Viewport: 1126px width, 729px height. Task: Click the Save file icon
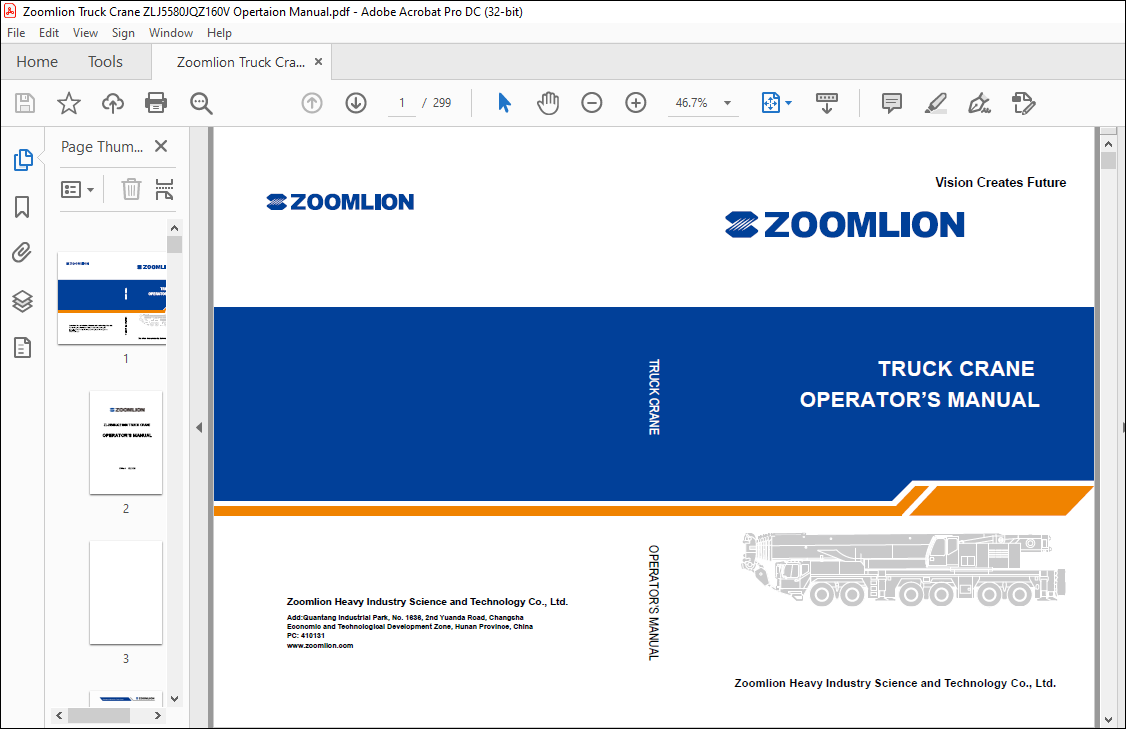click(25, 103)
